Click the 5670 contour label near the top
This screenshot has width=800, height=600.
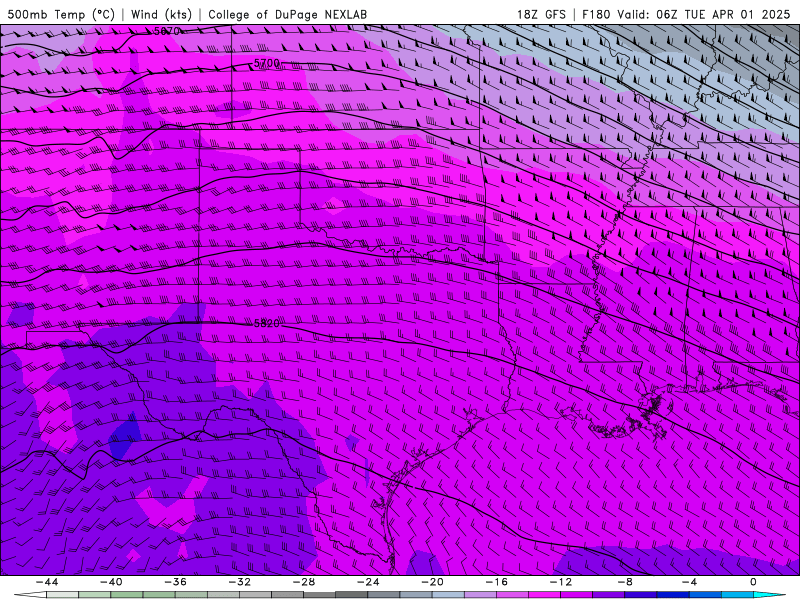point(167,31)
